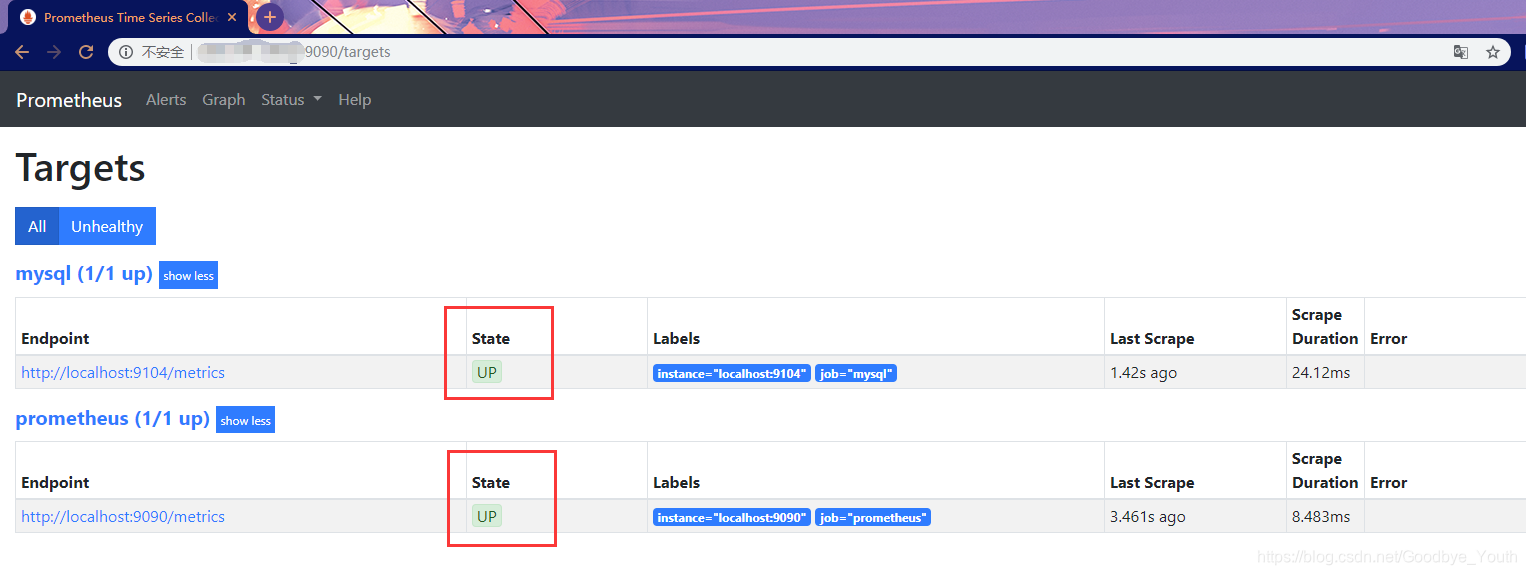Filter targets by Unhealthy

coord(107,226)
